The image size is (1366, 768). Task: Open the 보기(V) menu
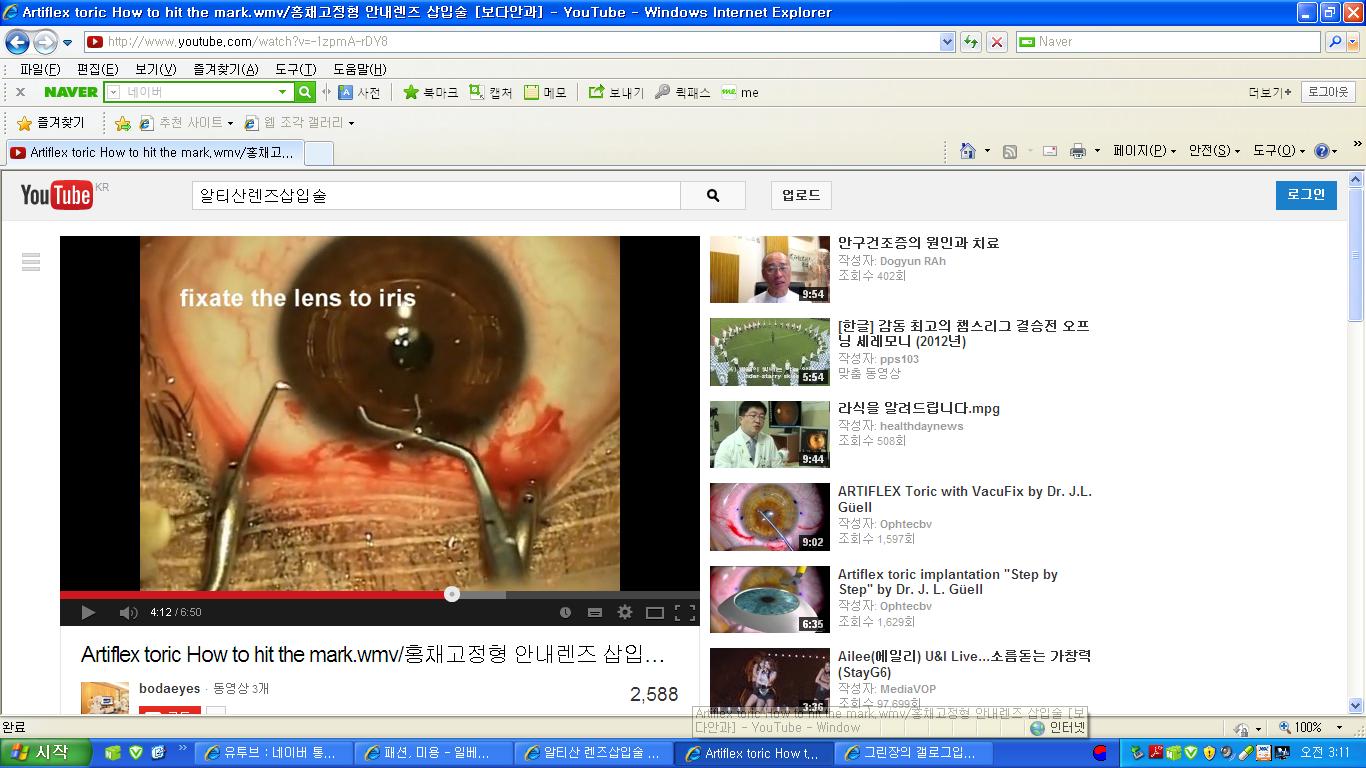(x=155, y=69)
